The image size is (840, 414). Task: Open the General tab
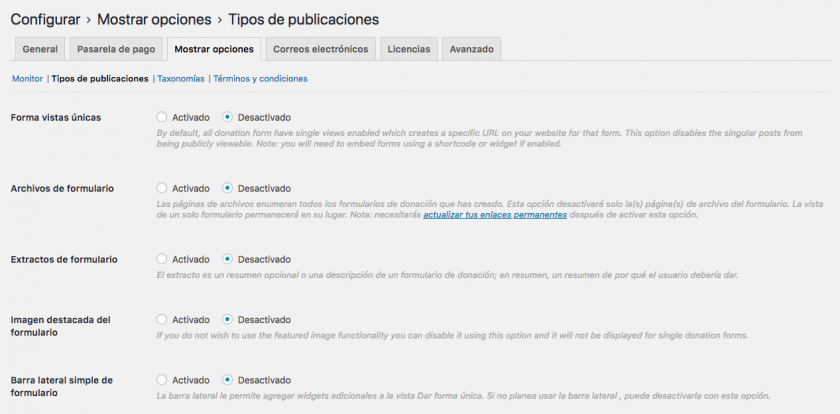[40, 49]
